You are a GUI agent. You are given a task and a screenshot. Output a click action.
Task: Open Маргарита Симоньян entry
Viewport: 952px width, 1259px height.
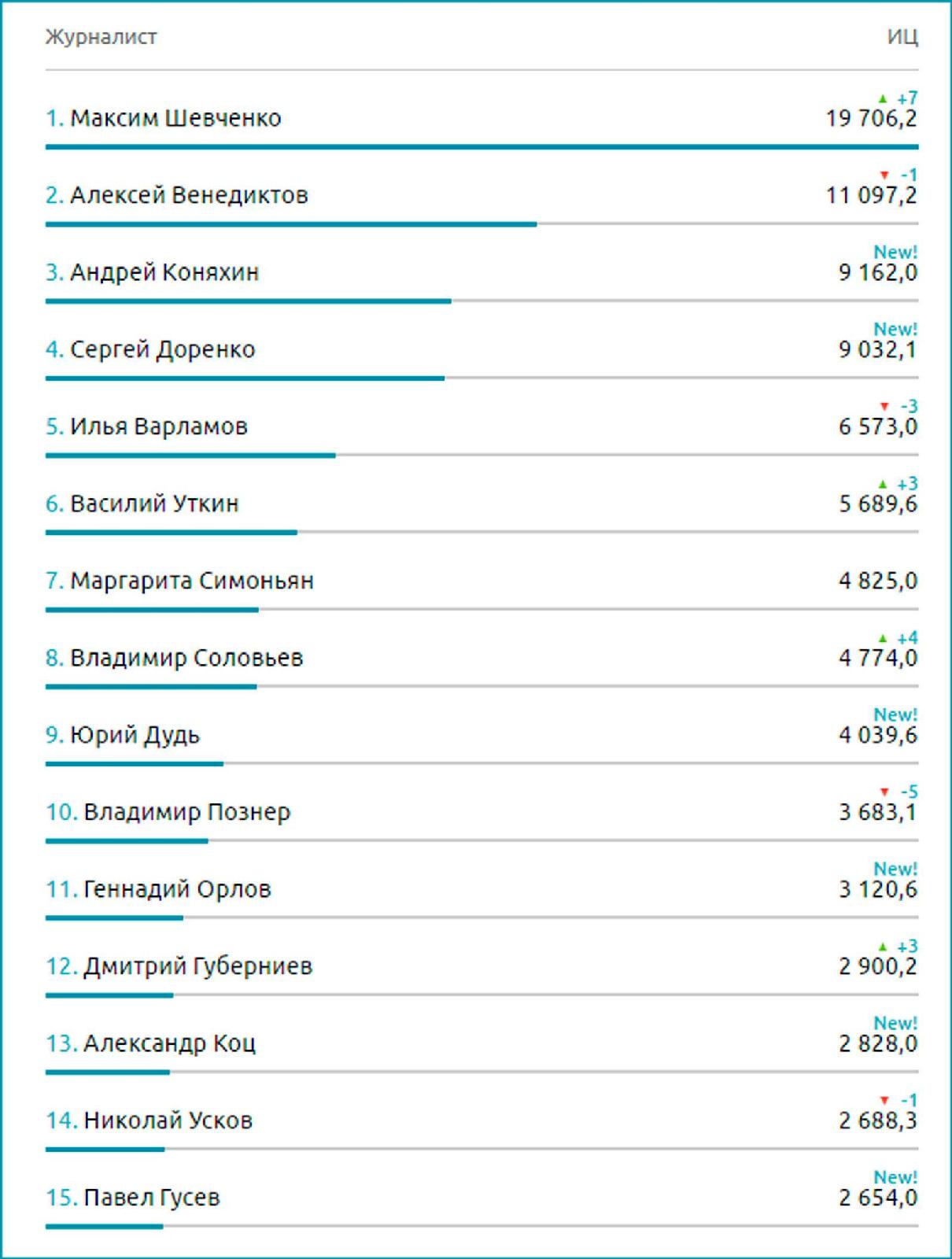click(x=482, y=581)
